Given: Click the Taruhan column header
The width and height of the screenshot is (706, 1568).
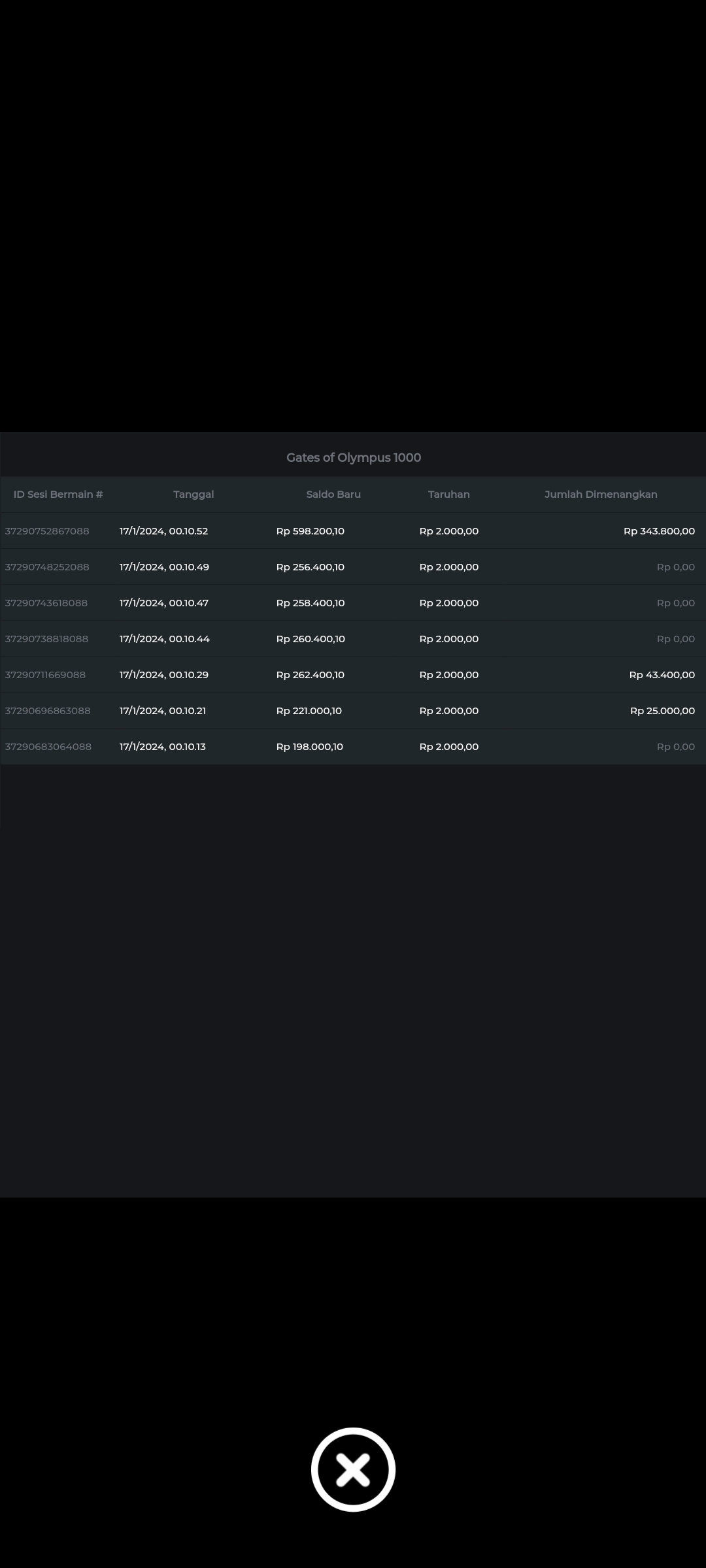Looking at the screenshot, I should point(448,494).
